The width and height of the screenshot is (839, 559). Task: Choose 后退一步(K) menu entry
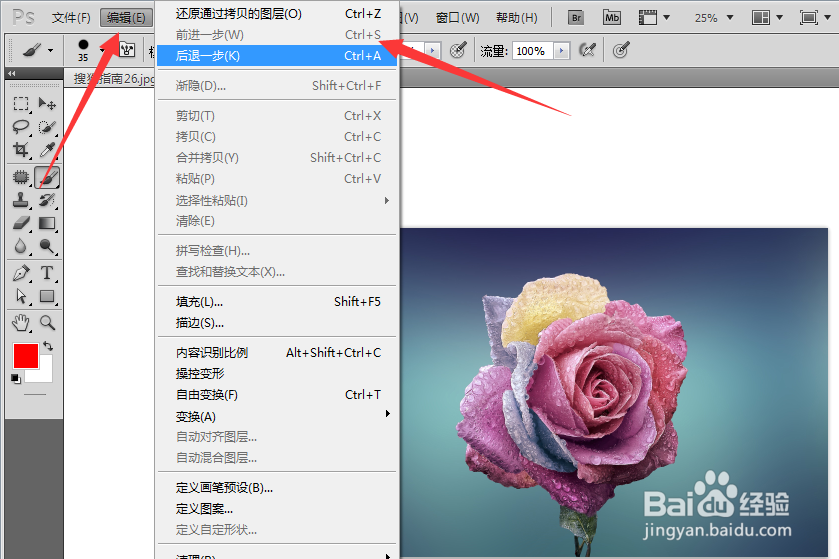[277, 56]
